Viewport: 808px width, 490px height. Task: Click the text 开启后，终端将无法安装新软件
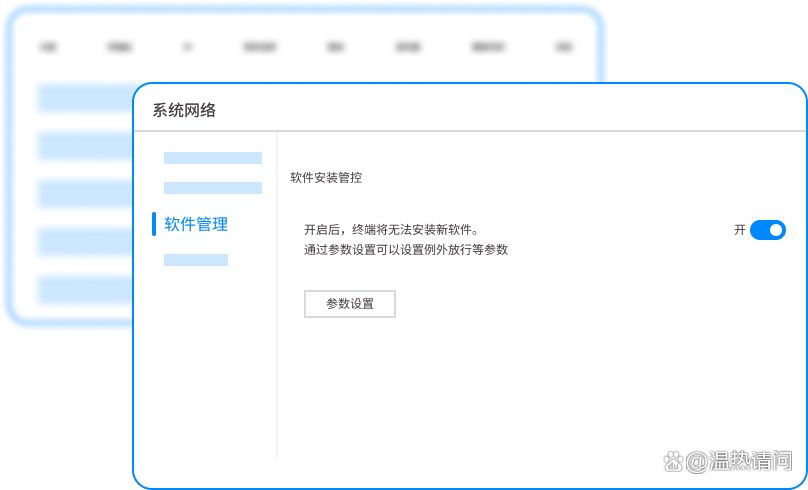coord(391,229)
